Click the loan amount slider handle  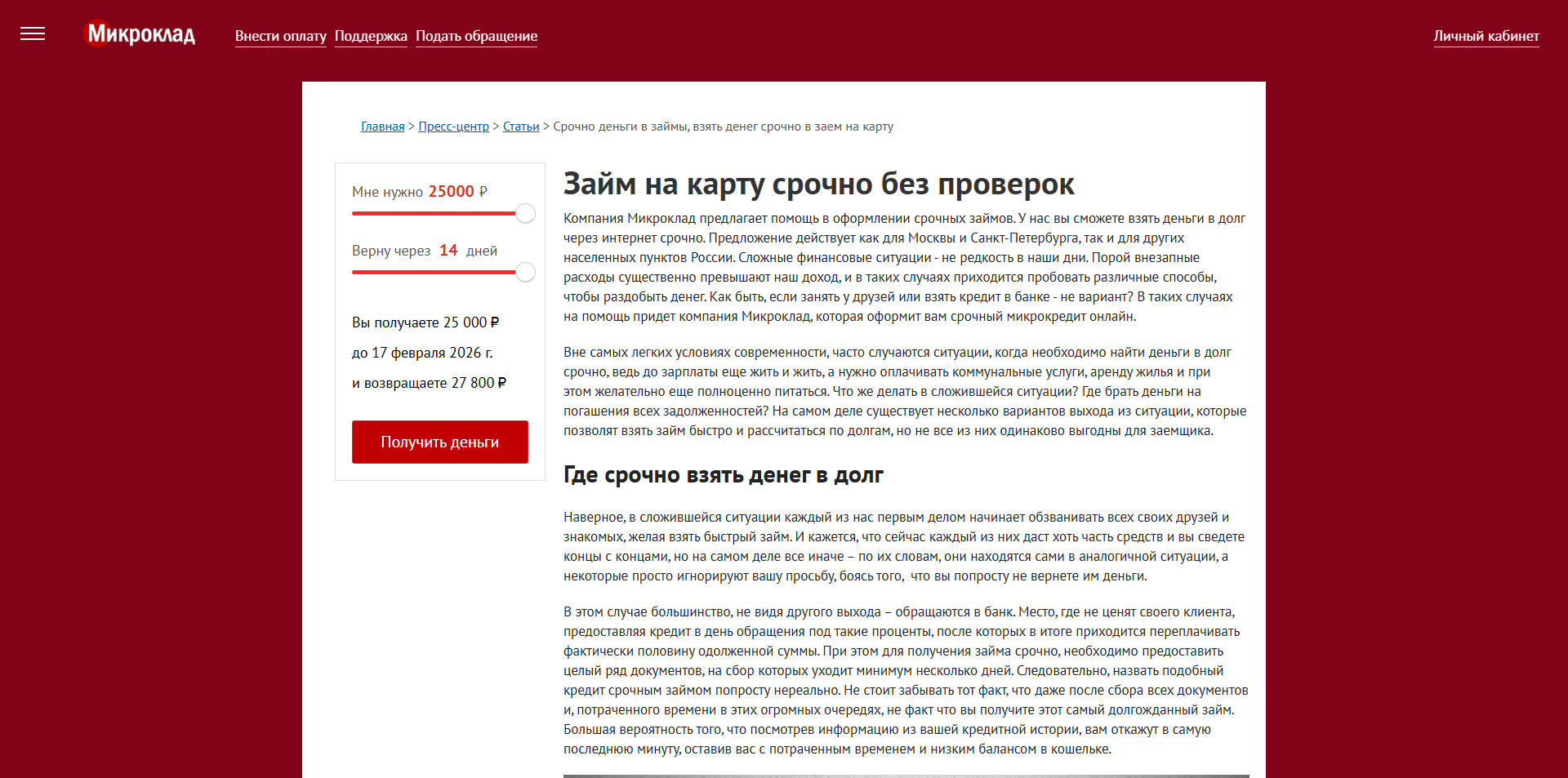pyautogui.click(x=526, y=214)
